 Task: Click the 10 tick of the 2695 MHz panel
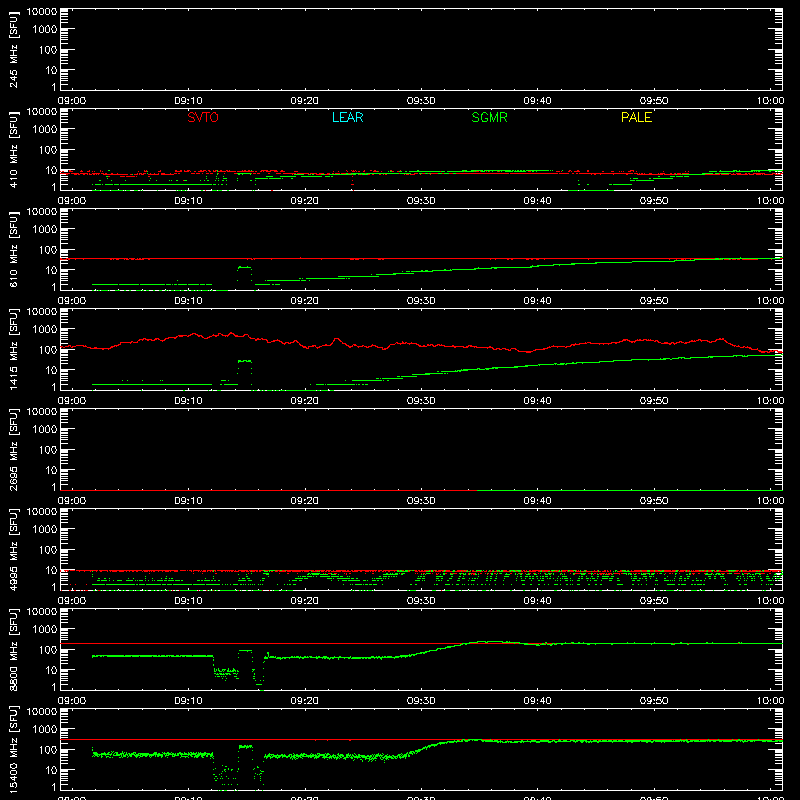coord(51,470)
